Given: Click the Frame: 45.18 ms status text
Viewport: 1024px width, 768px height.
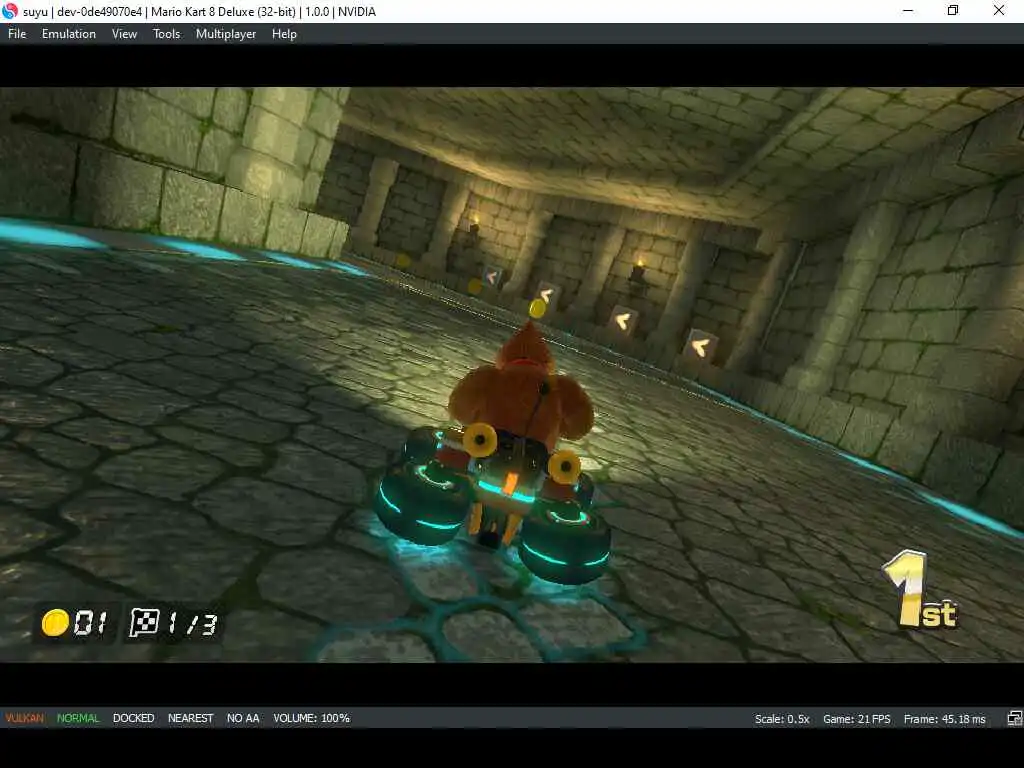Looking at the screenshot, I should 944,719.
